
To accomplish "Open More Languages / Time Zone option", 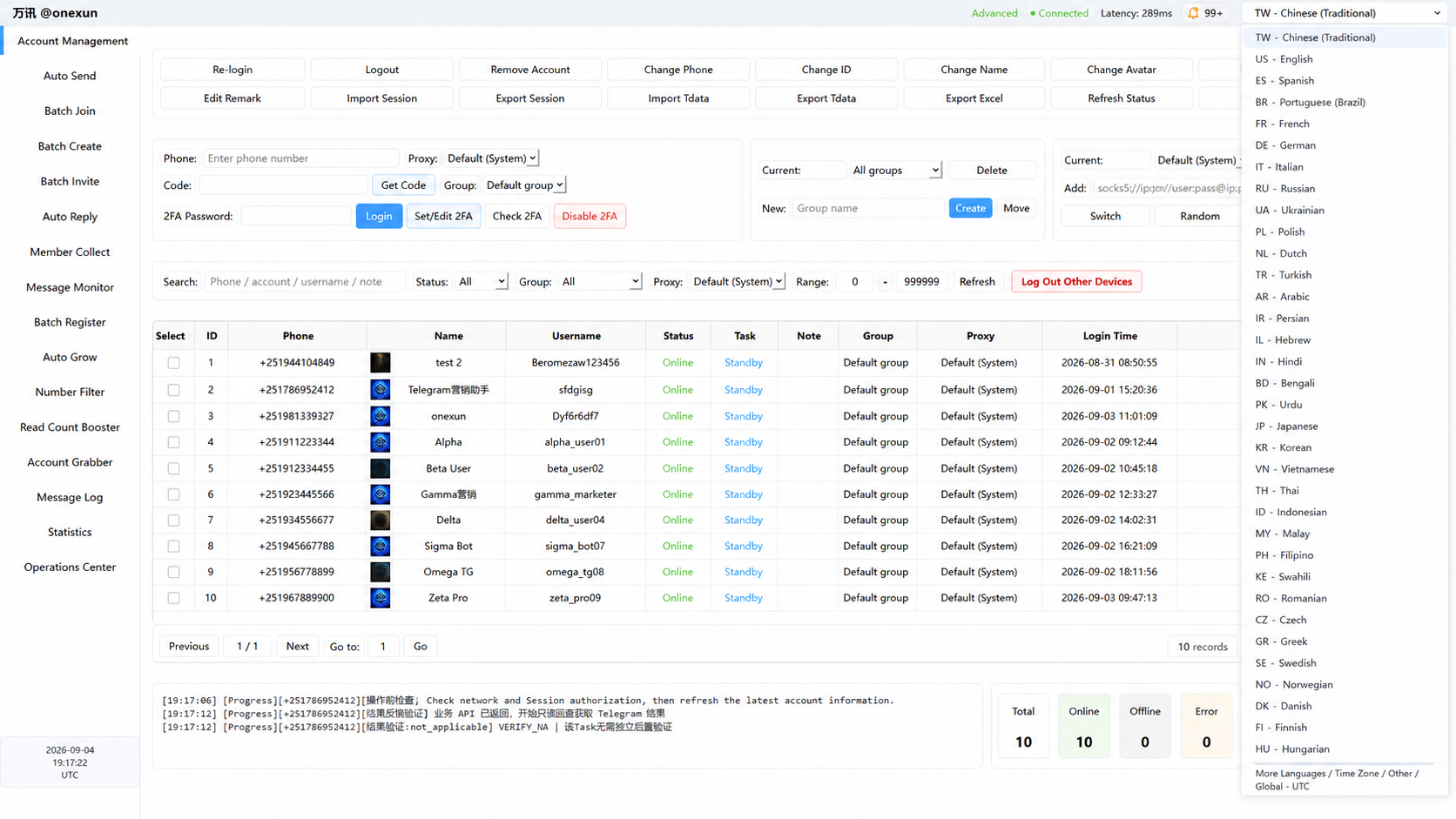I will pyautogui.click(x=1337, y=780).
